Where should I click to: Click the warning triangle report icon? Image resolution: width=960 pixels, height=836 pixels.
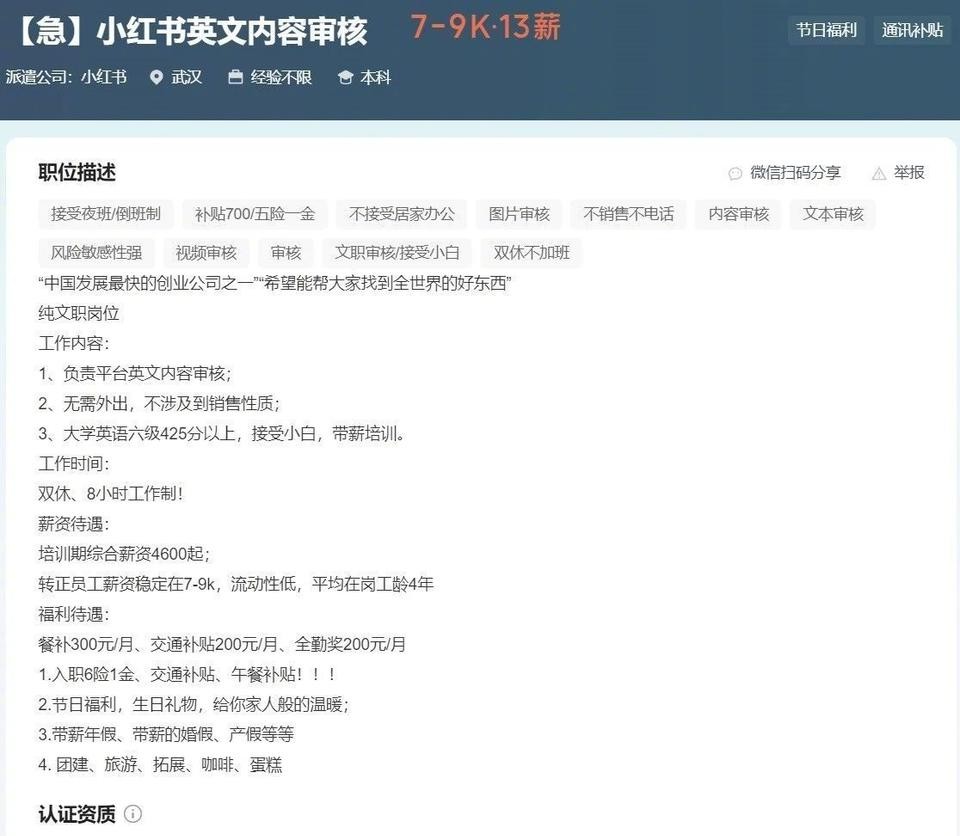879,173
